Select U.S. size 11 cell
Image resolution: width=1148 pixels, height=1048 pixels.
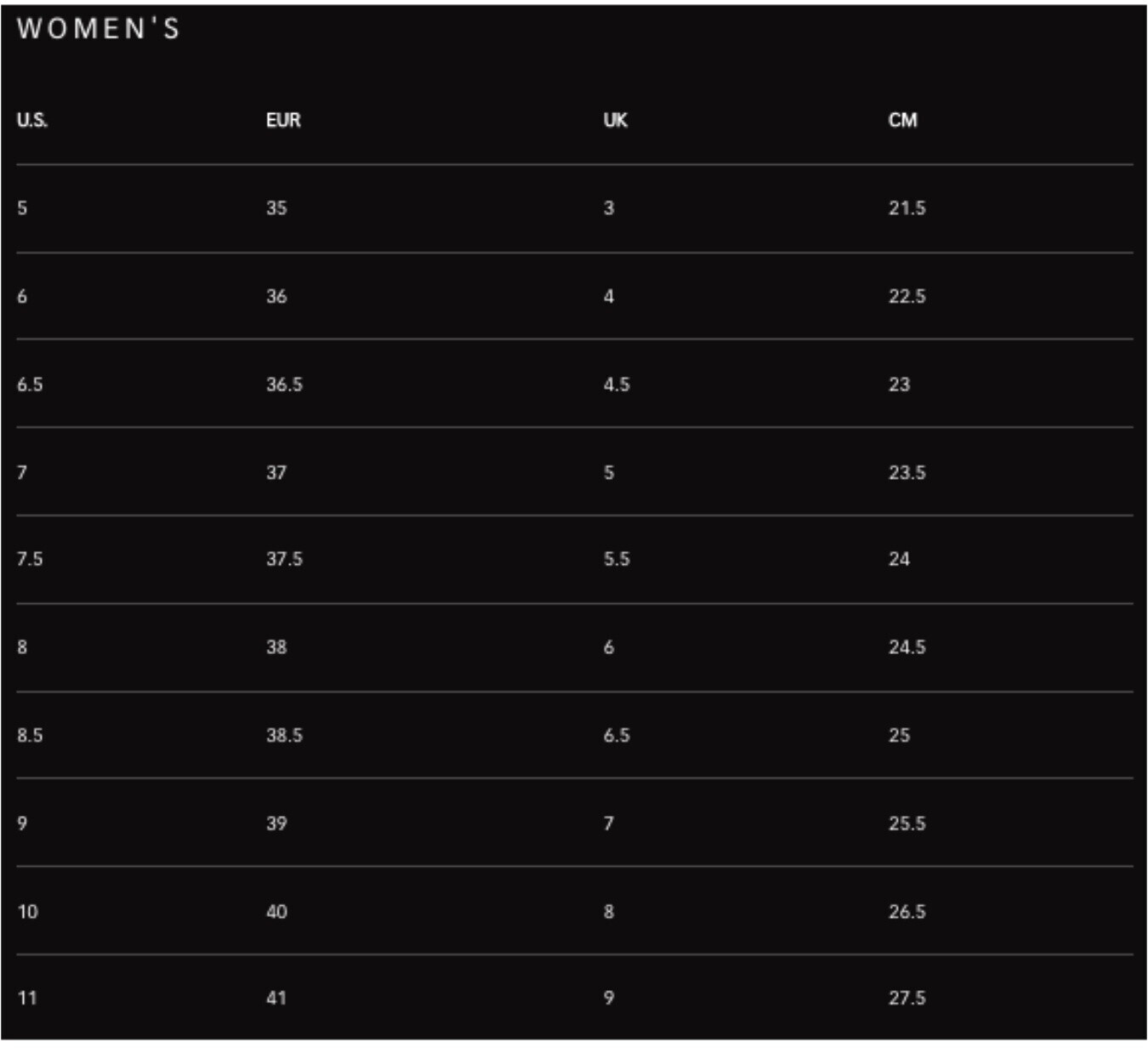pos(27,998)
